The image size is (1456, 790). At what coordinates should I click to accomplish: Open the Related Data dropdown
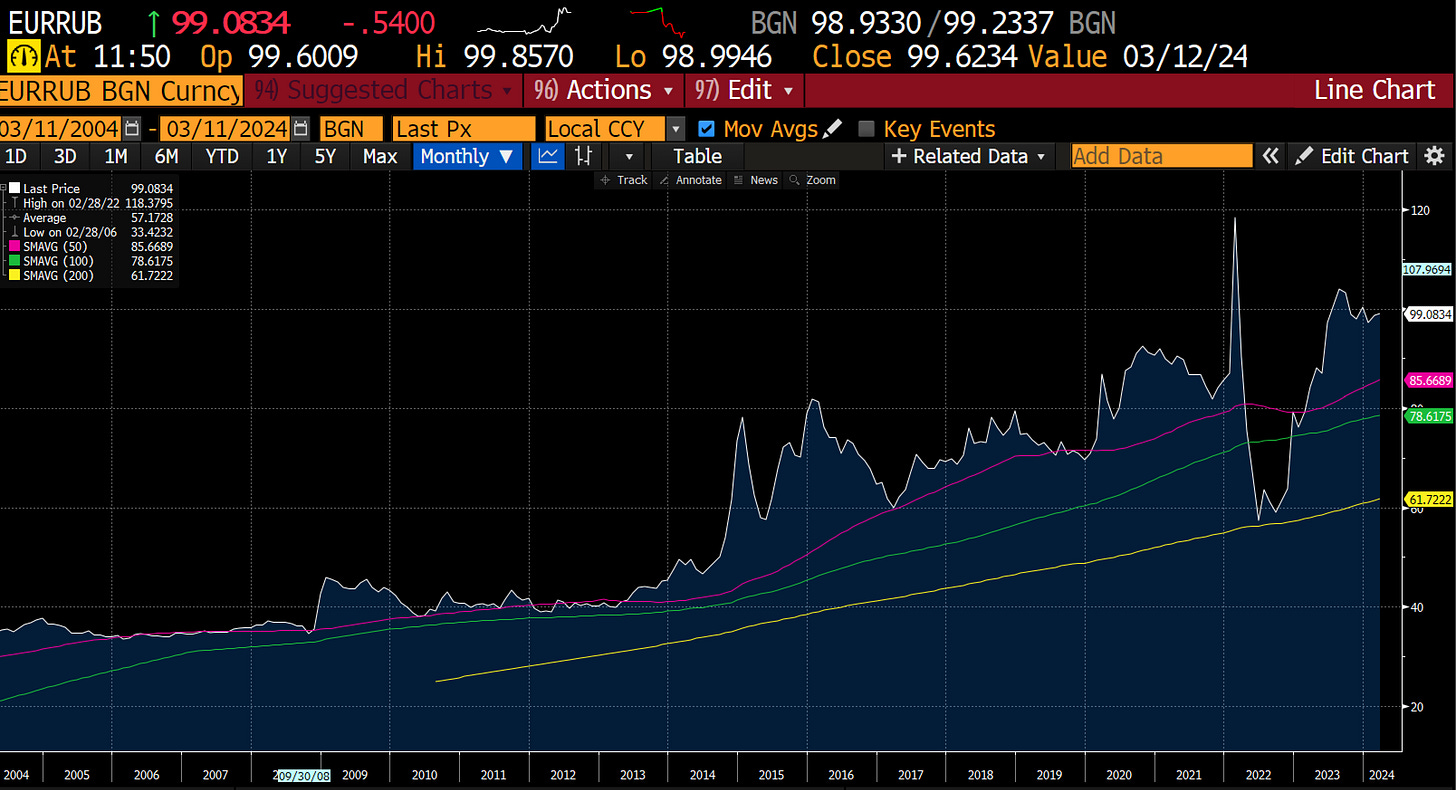coord(969,156)
